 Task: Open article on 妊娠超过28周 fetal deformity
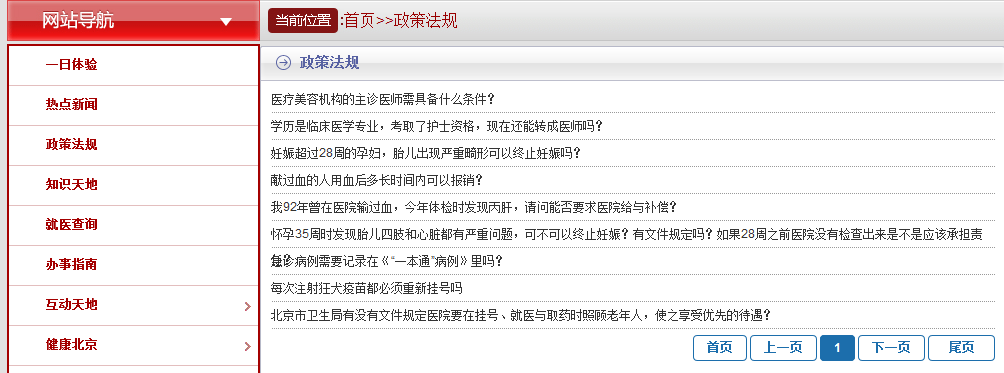[426, 154]
